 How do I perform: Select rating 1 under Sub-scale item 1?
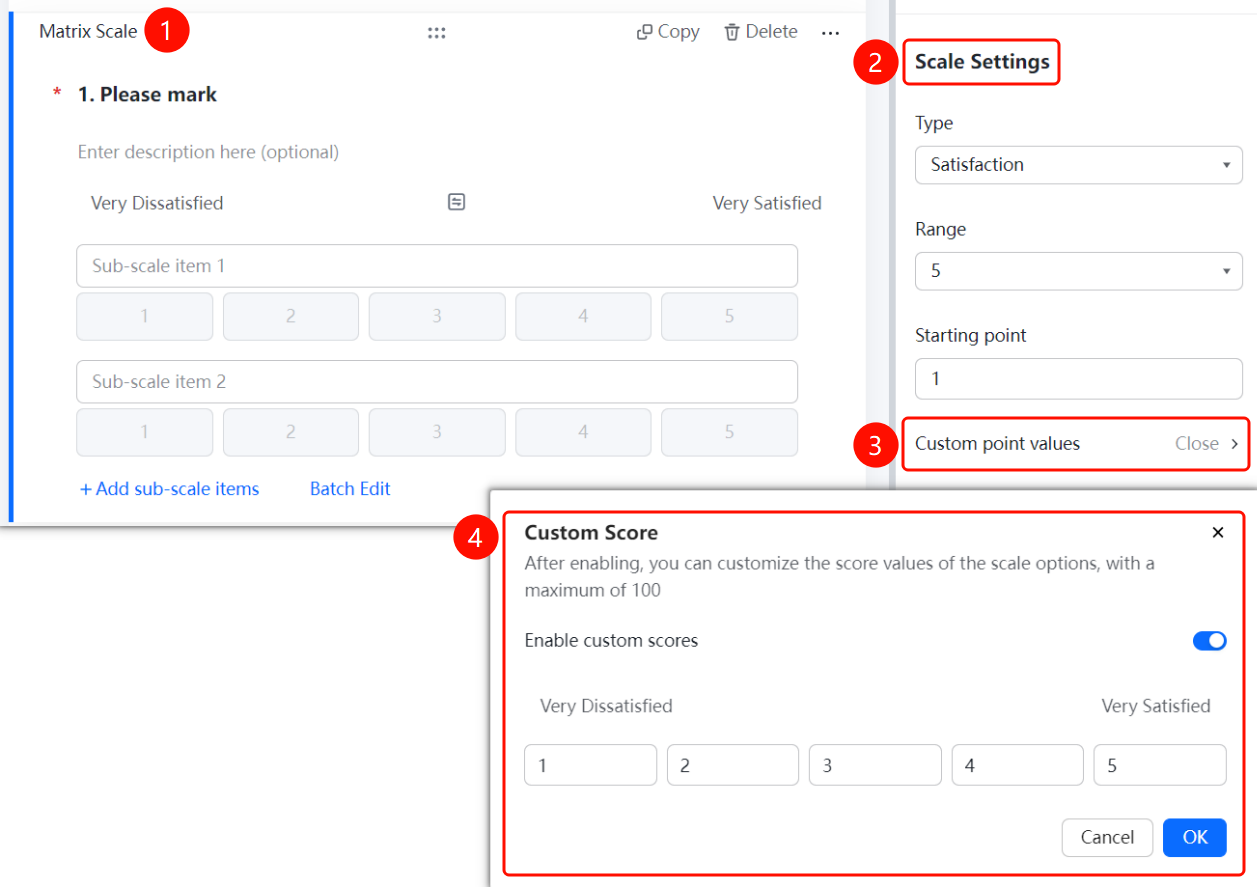click(x=145, y=316)
